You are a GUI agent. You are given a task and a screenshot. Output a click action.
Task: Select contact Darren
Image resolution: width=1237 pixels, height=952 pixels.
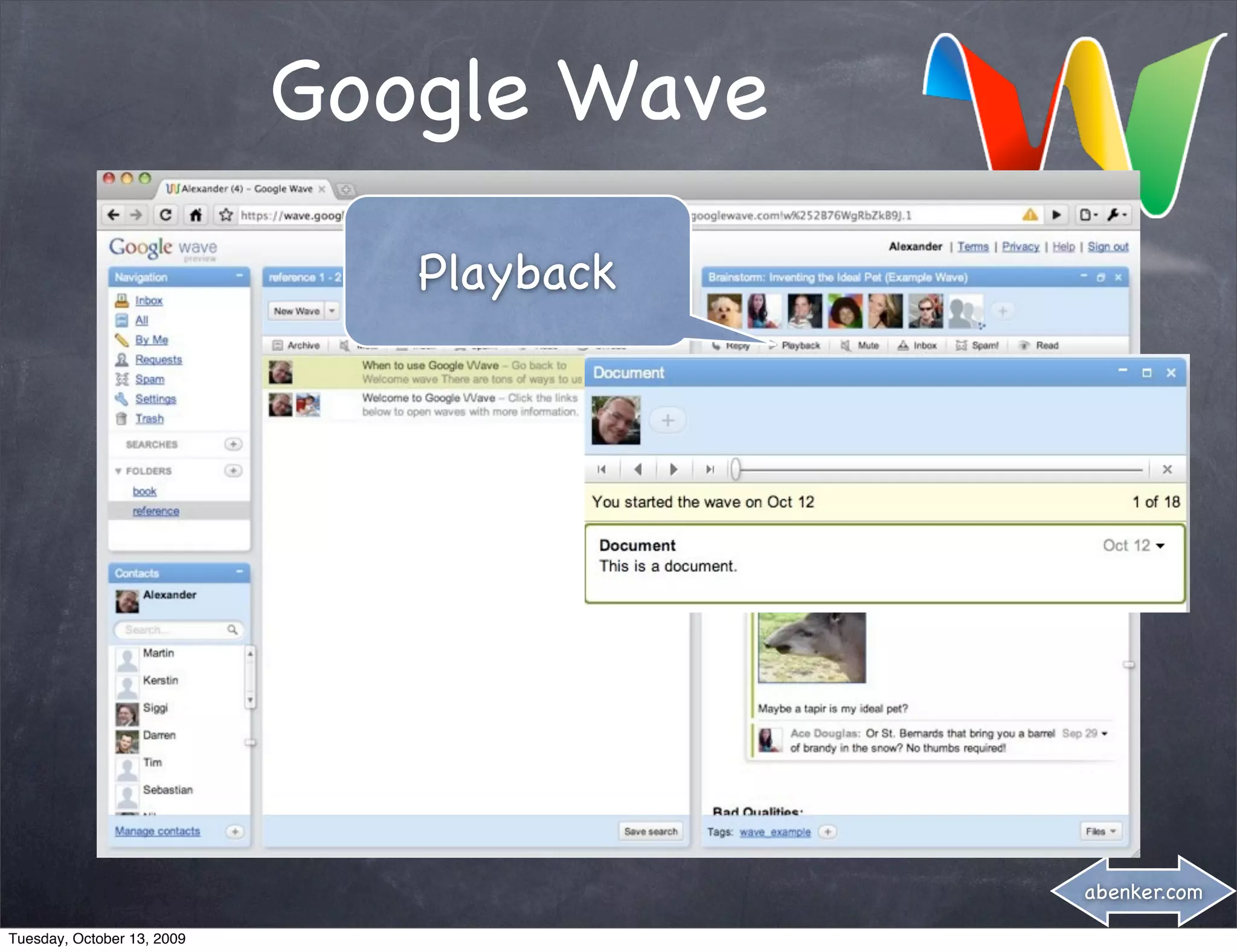point(159,735)
